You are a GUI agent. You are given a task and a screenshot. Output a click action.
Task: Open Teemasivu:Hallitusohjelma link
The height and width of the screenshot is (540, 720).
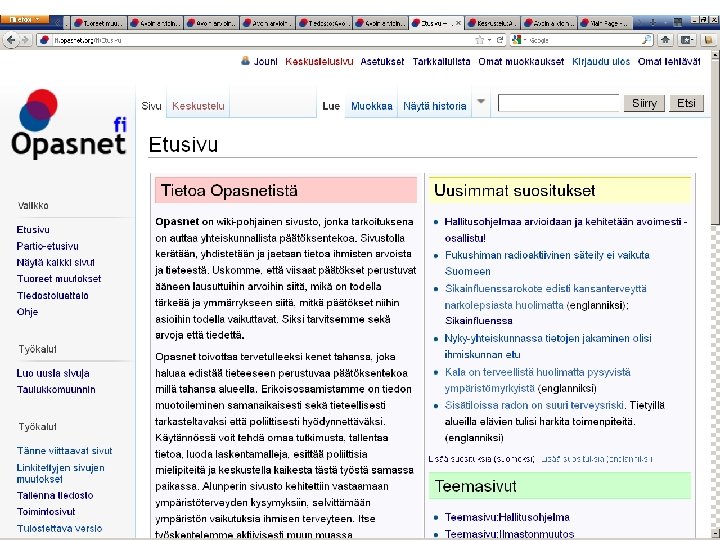pyautogui.click(x=507, y=518)
